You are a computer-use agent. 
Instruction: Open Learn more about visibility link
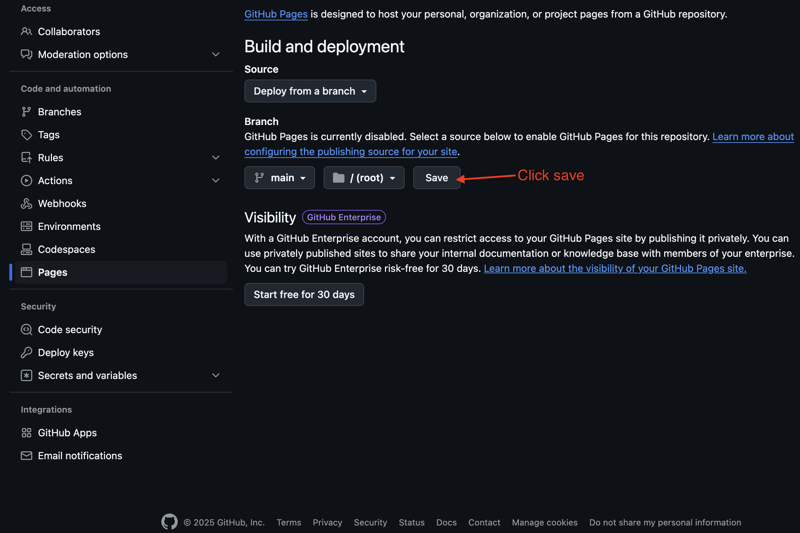[x=615, y=268]
